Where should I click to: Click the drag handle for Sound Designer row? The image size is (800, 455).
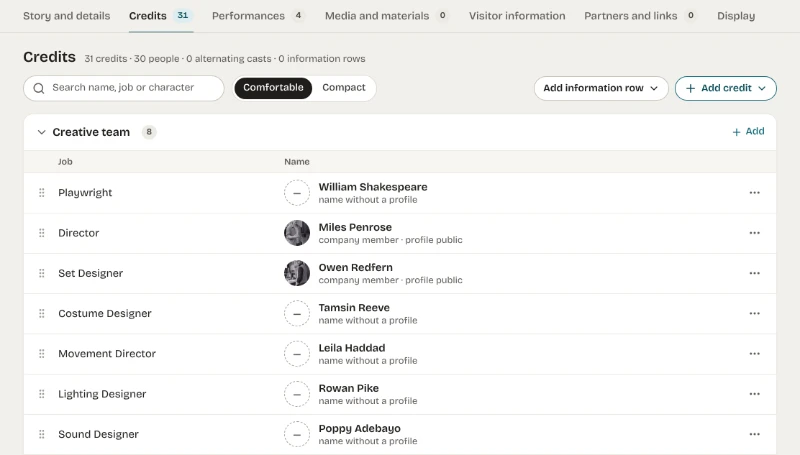[x=42, y=435]
